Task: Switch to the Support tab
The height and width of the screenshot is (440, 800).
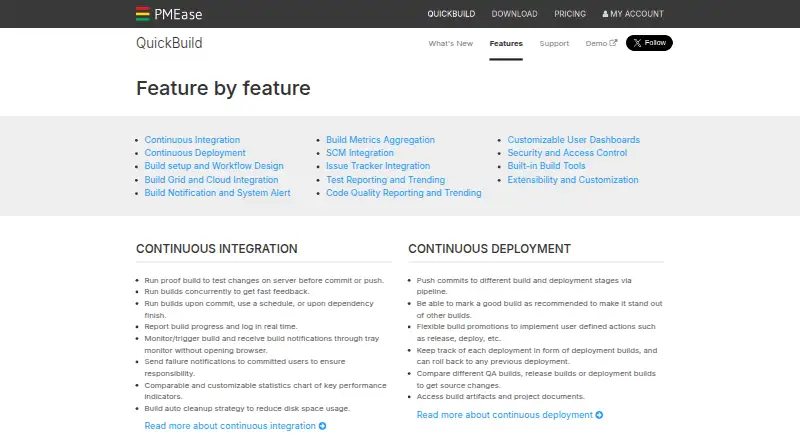Action: pyautogui.click(x=554, y=43)
